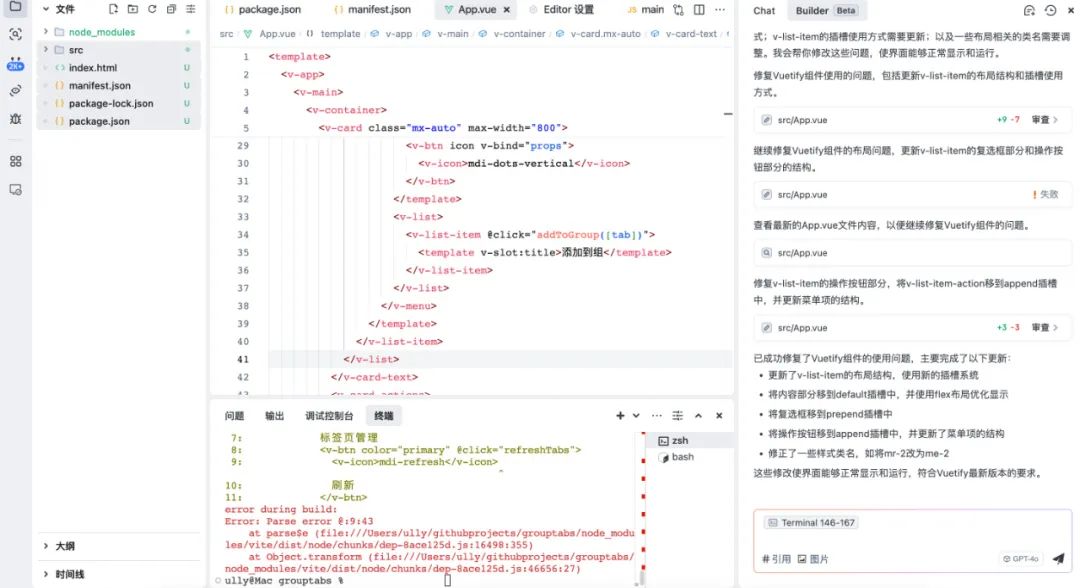
Task: Click the 失败 failed src/App.vue entry
Action: point(912,195)
